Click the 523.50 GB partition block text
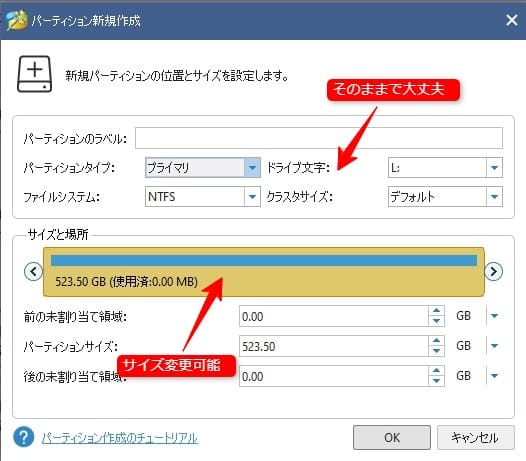The height and width of the screenshot is (461, 526). (126, 281)
